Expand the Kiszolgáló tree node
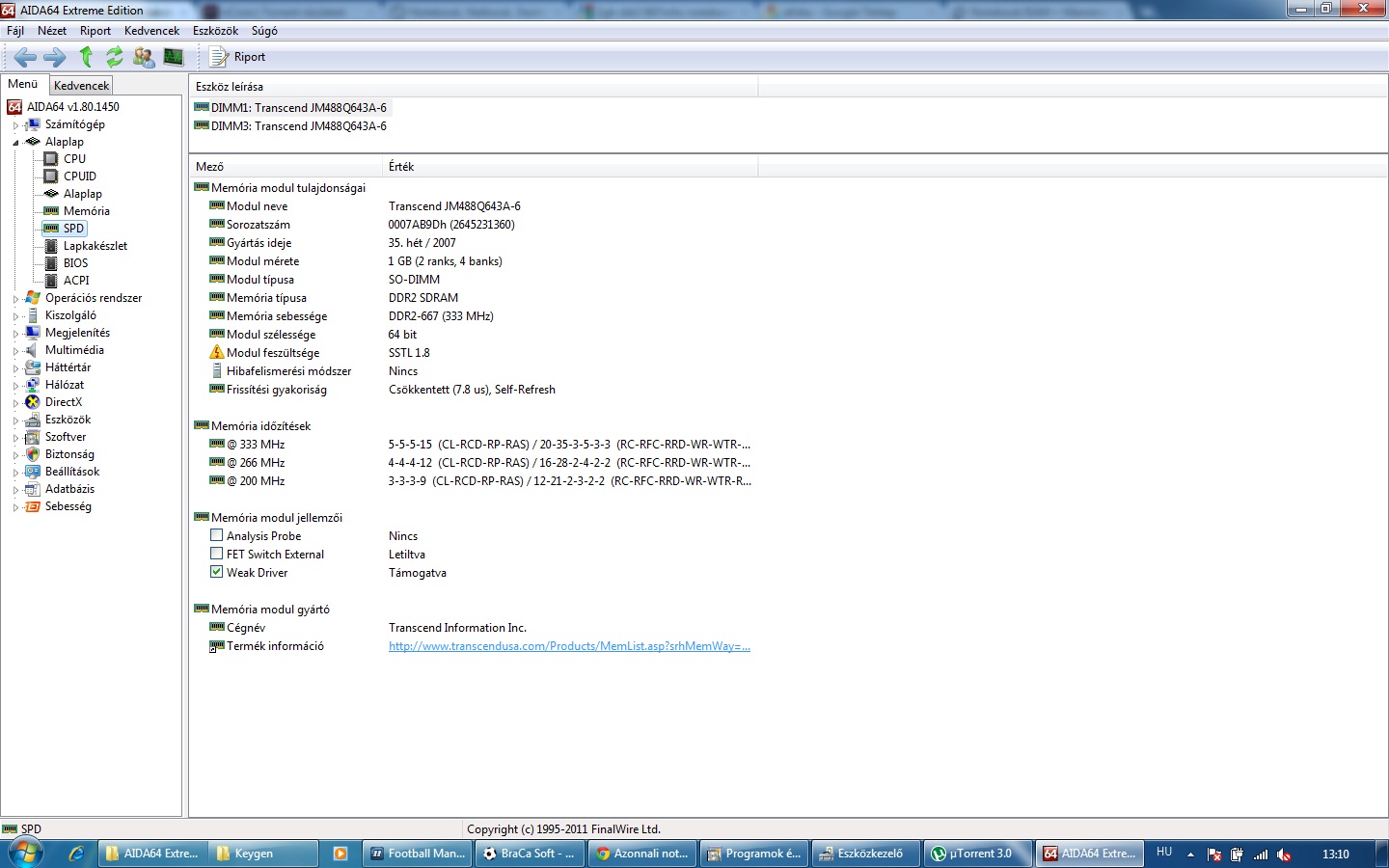 [x=15, y=316]
